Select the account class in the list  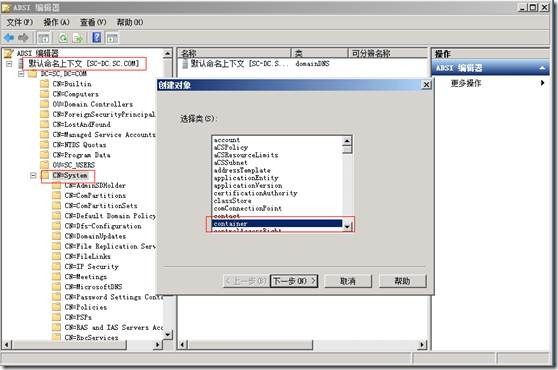277,140
